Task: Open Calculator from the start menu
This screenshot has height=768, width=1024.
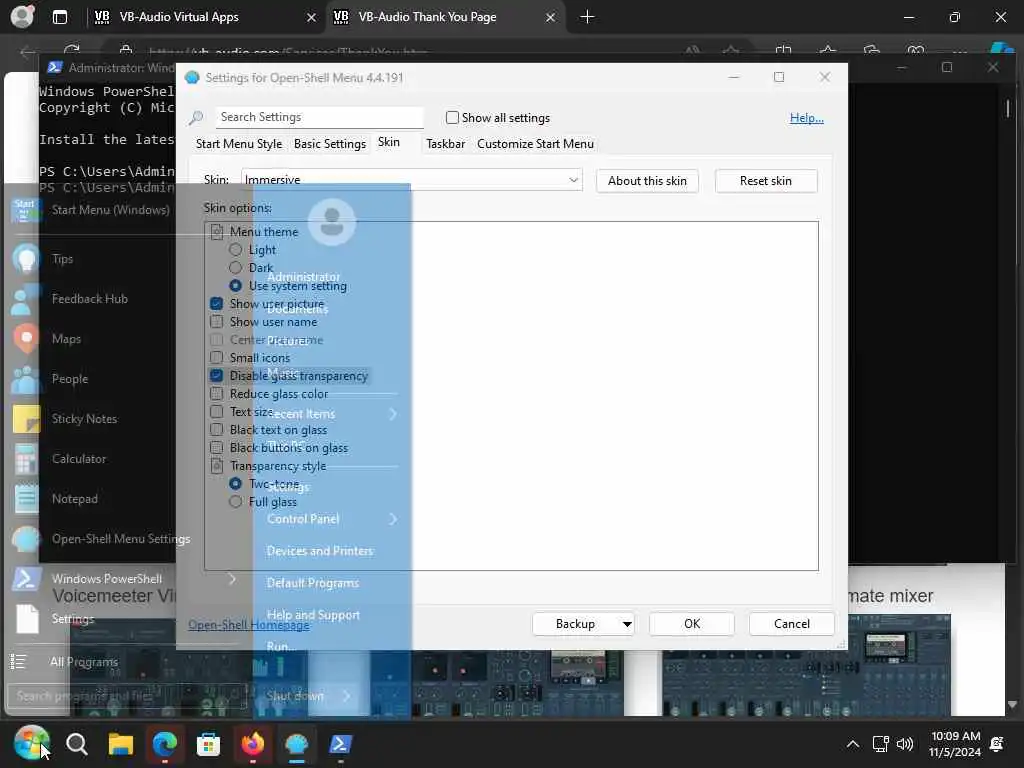Action: (x=124, y=458)
